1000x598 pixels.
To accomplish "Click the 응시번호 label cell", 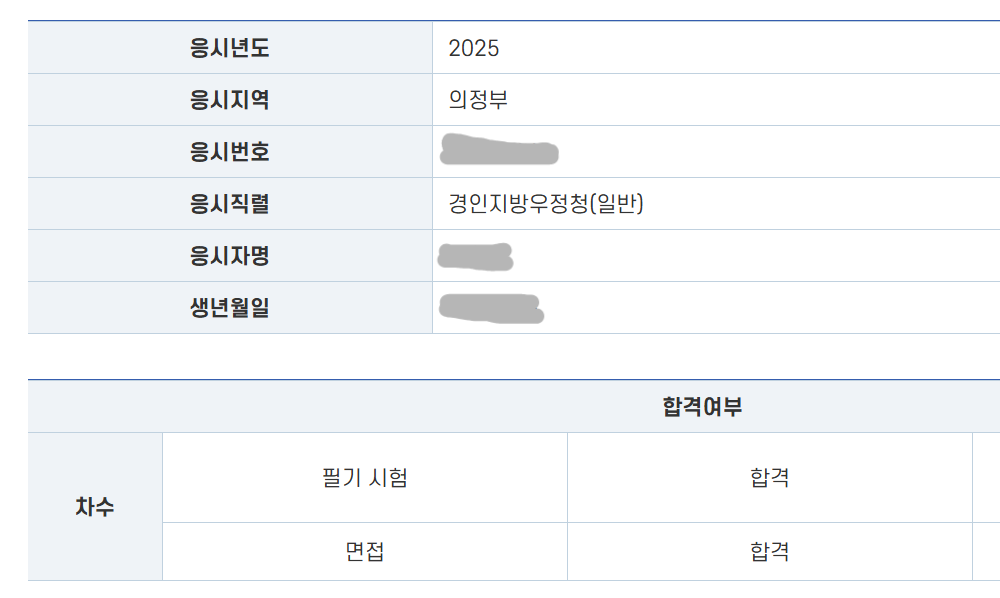I will point(230,152).
